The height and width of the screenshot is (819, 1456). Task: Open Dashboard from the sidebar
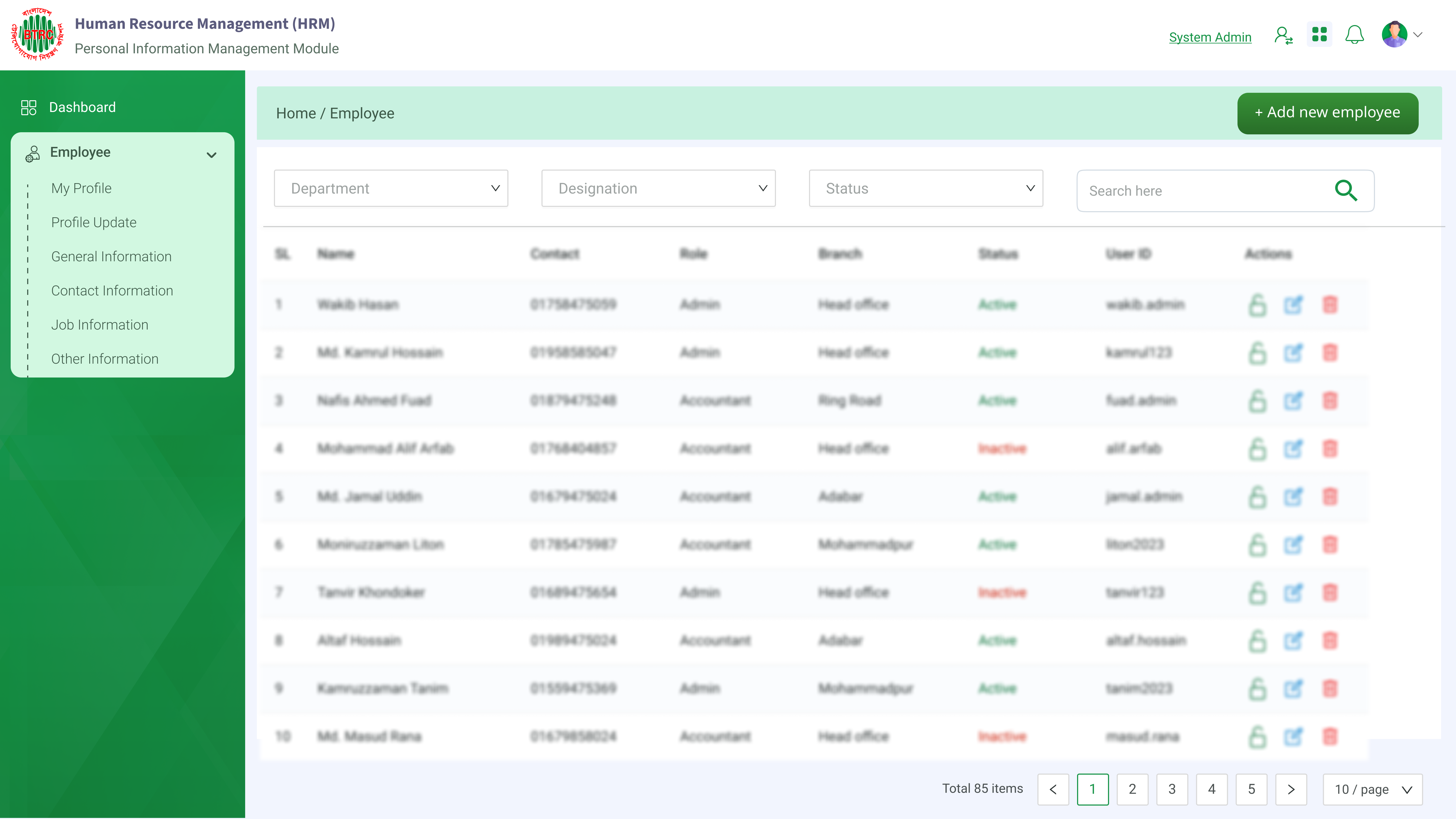point(82,107)
